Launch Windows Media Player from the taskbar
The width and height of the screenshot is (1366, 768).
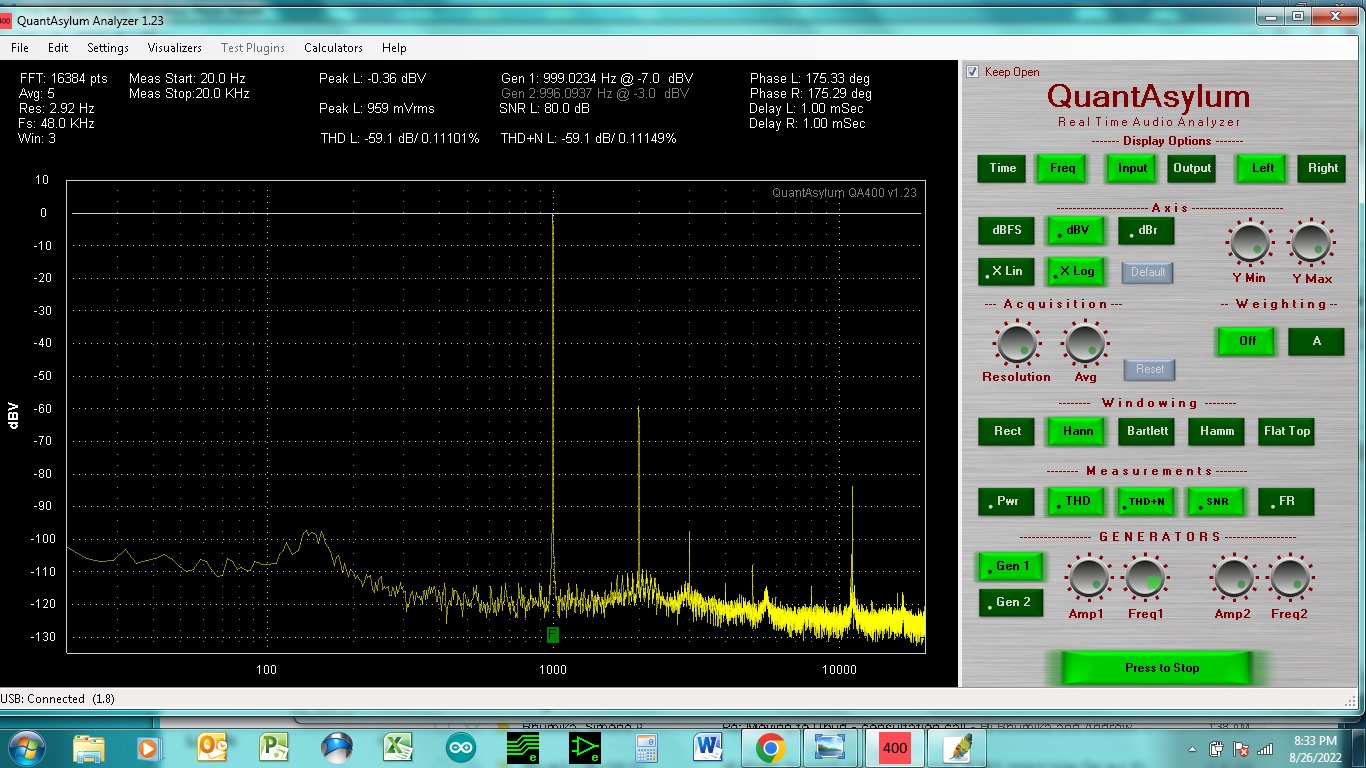(148, 747)
